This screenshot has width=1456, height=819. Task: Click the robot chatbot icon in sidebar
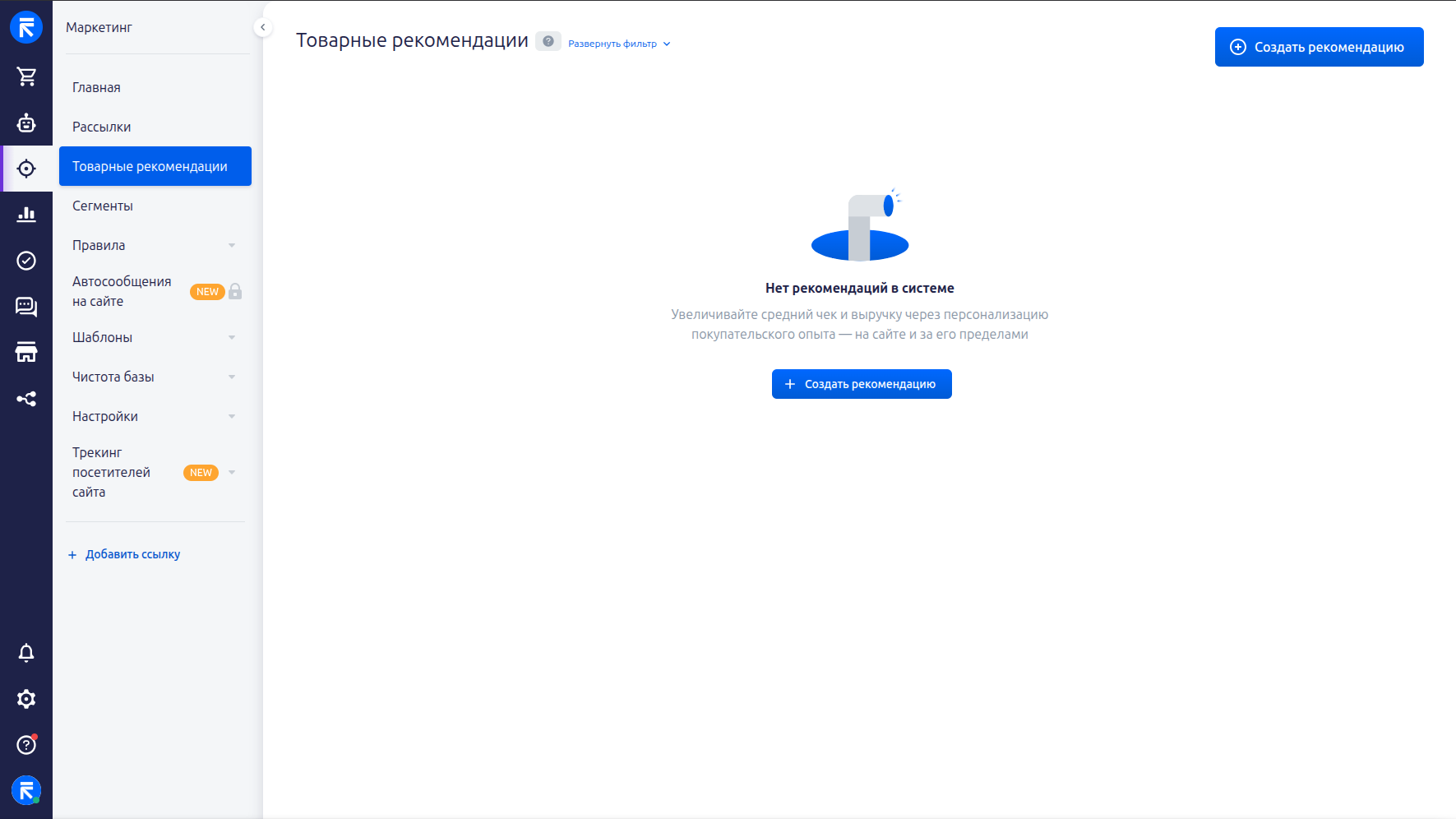(26, 123)
